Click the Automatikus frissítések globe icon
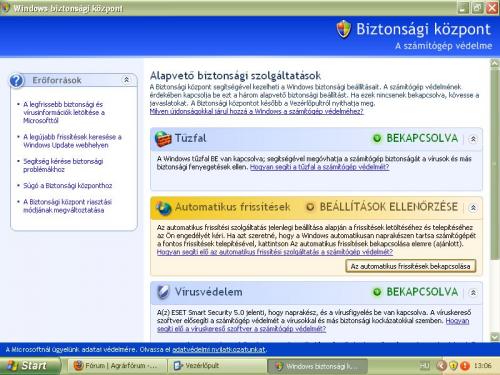The height and width of the screenshot is (375, 500). click(x=163, y=208)
